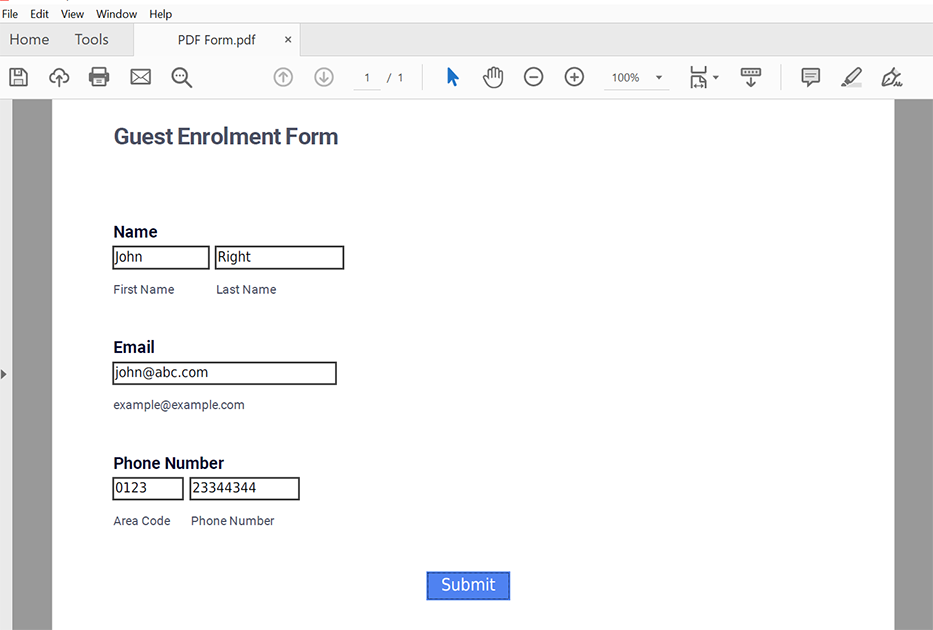
Task: Click the Area Code field with 0123
Action: click(x=148, y=488)
